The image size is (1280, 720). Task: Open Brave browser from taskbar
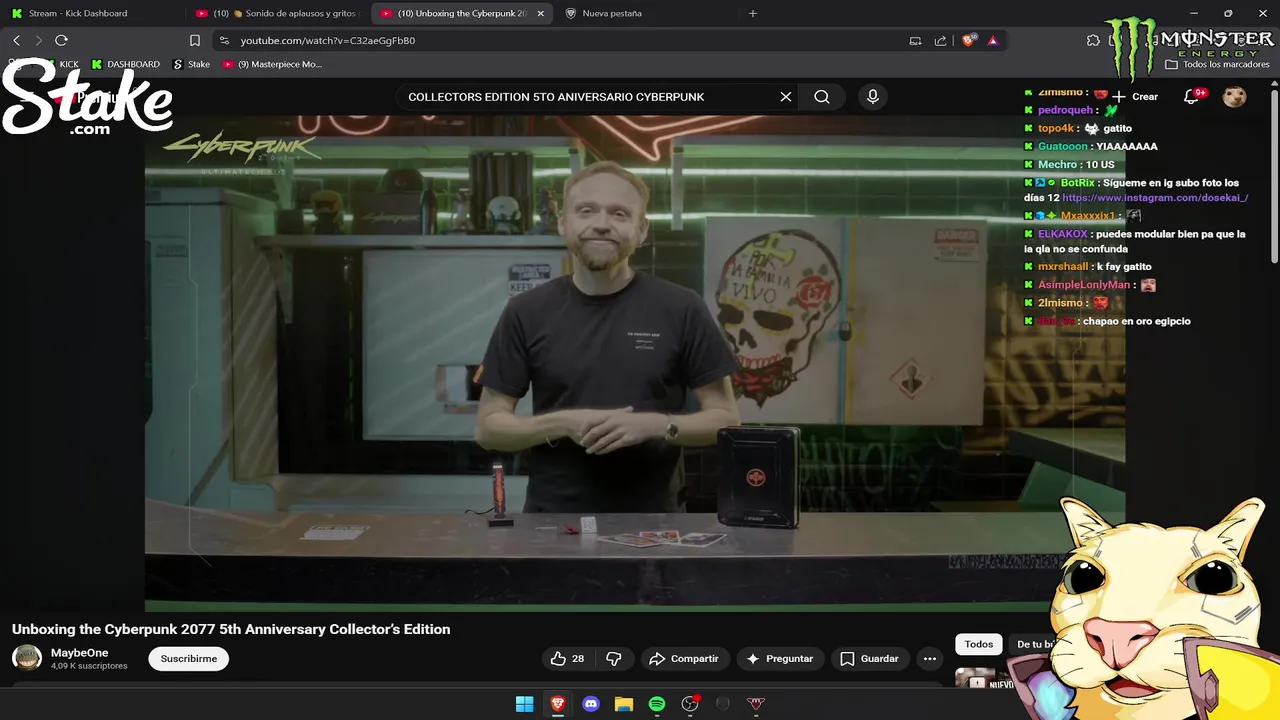tap(558, 704)
